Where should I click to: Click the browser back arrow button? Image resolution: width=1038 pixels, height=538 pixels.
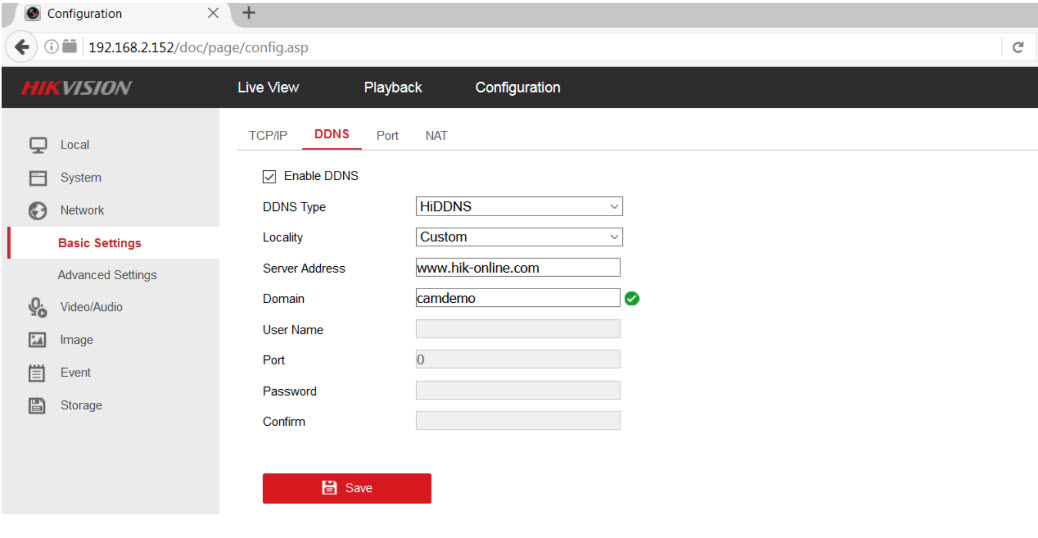pos(21,47)
